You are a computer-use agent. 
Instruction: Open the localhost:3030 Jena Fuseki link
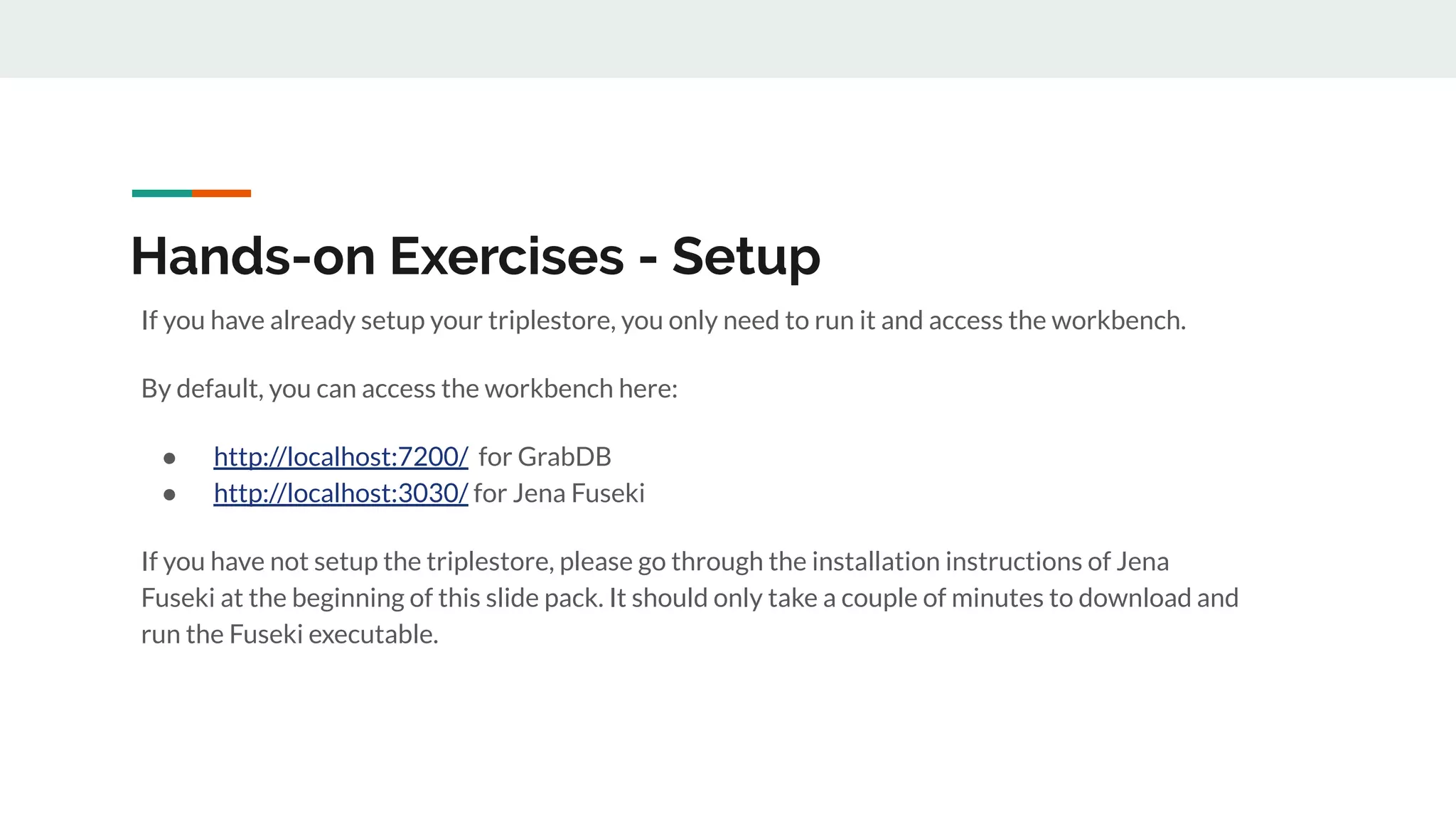point(341,493)
